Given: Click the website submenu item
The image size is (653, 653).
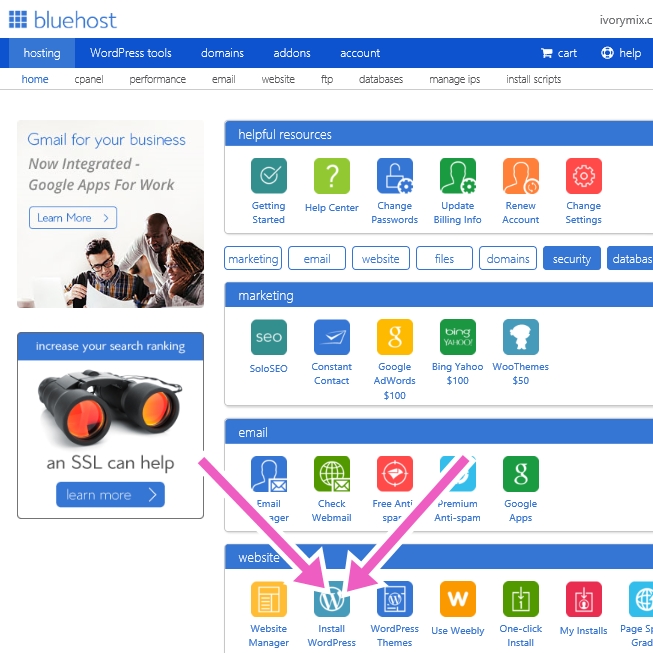Looking at the screenshot, I should click(x=278, y=79).
